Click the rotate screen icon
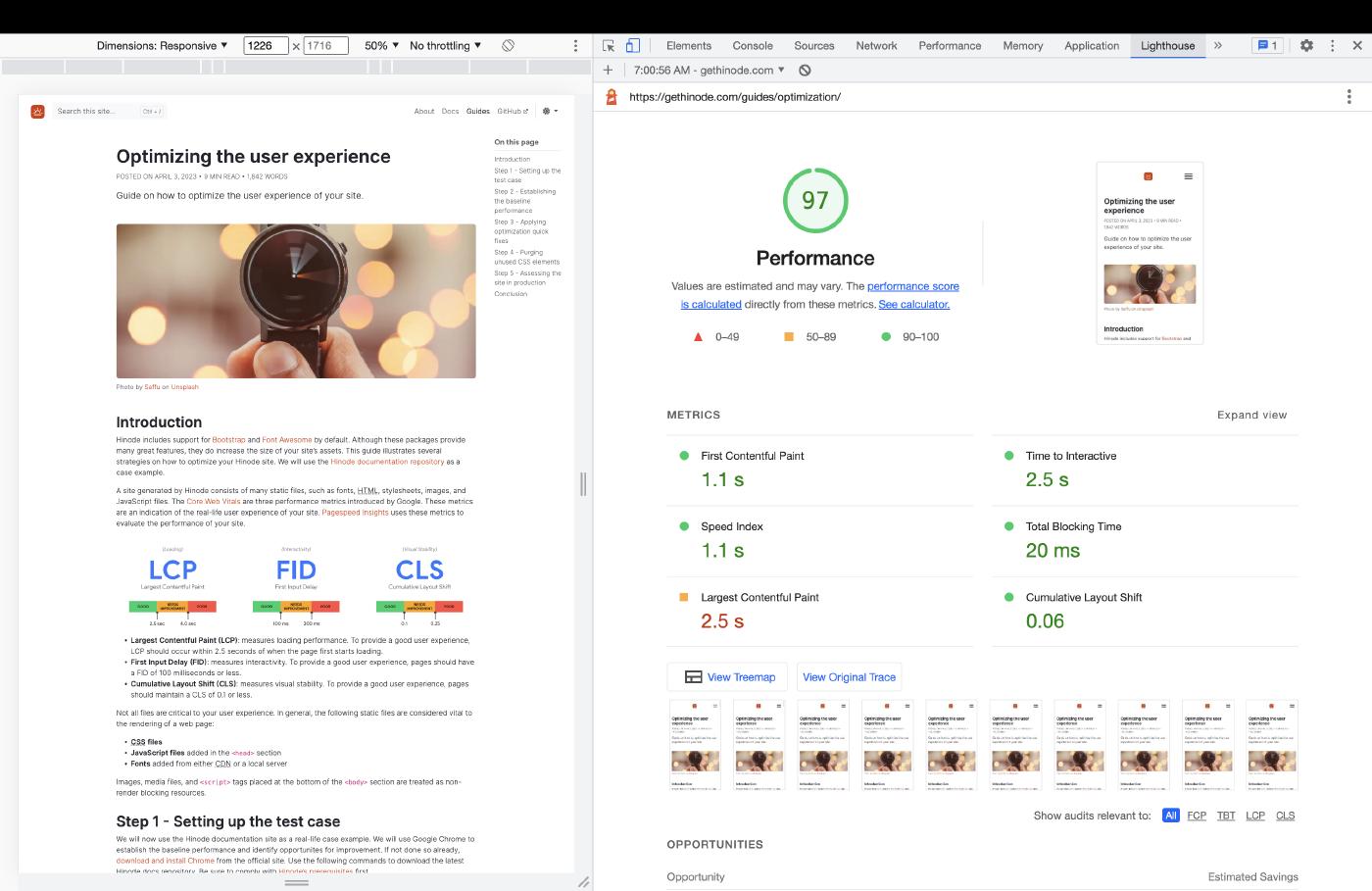This screenshot has width=1372, height=891. click(x=508, y=46)
